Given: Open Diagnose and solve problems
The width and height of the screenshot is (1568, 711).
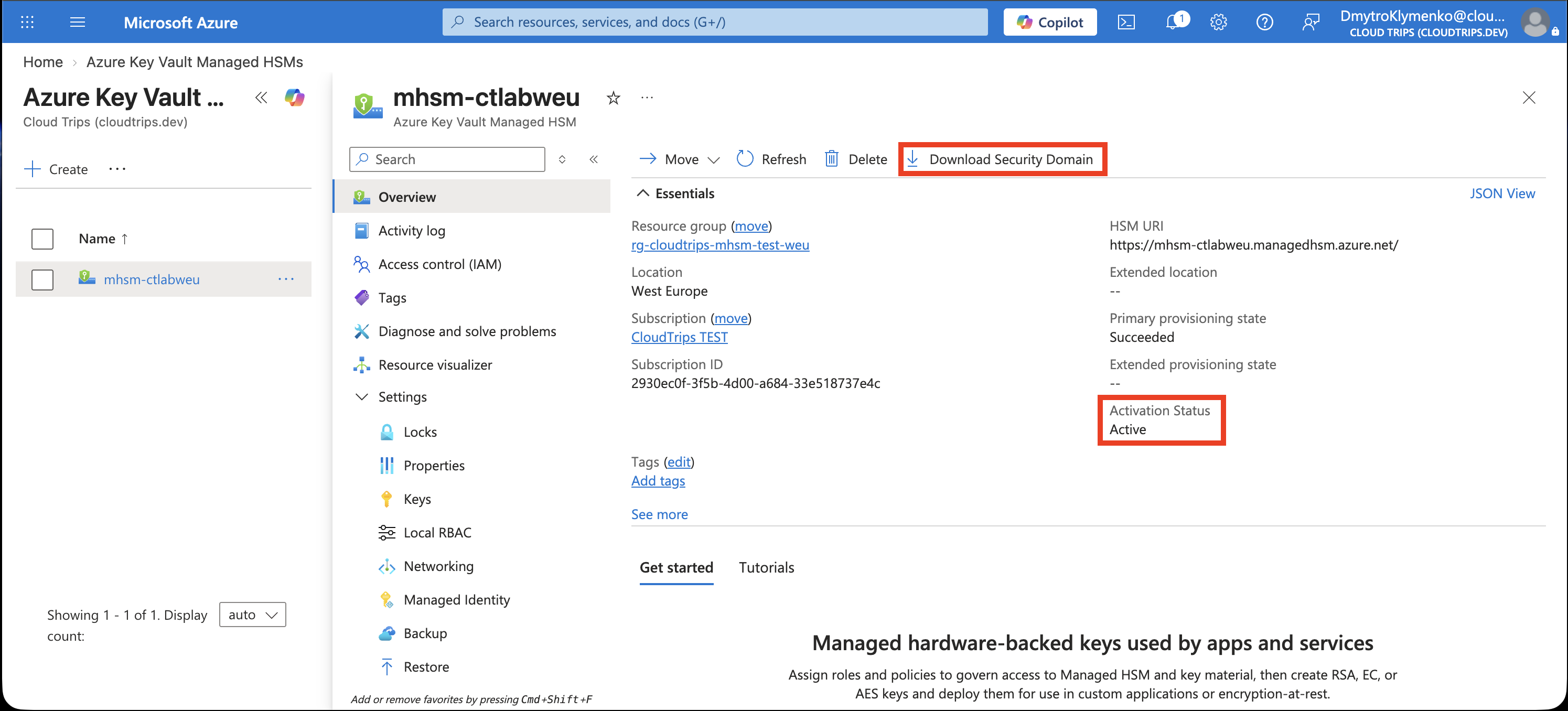Looking at the screenshot, I should [467, 331].
